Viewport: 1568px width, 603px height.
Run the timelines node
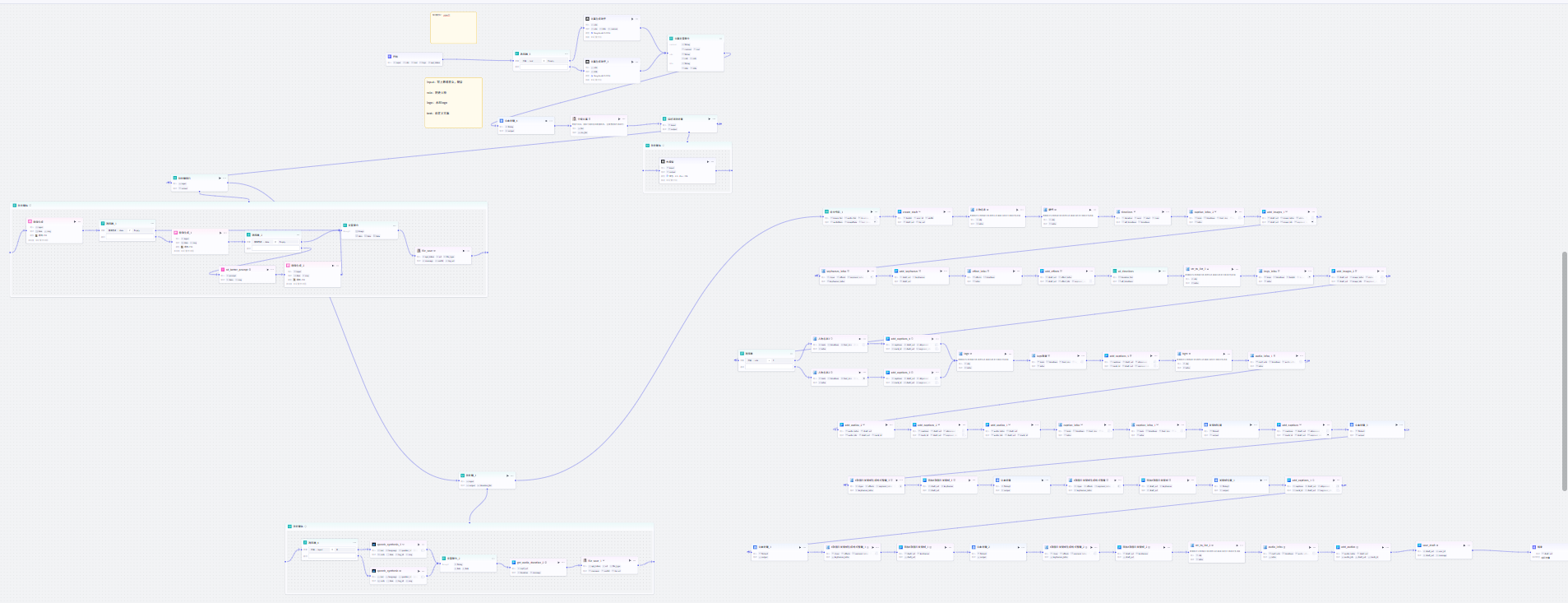point(1162,211)
